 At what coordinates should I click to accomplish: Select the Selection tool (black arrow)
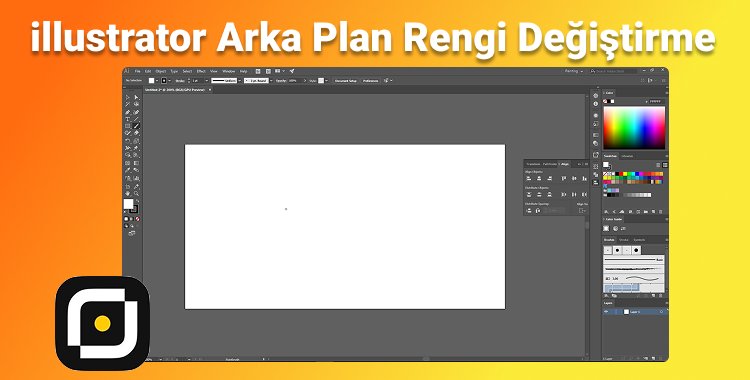[x=128, y=98]
